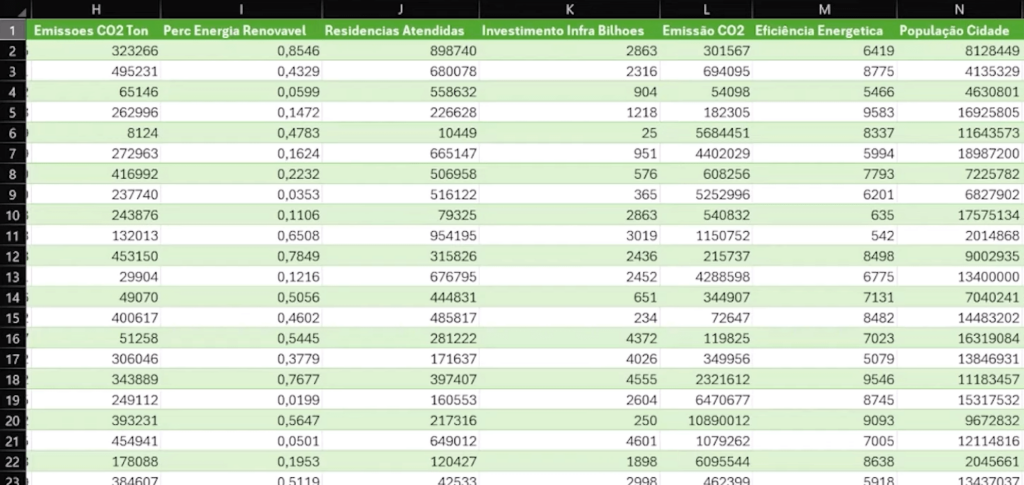Viewport: 1024px width, 485px height.
Task: Select cell with value 5684451
Action: tap(706, 133)
